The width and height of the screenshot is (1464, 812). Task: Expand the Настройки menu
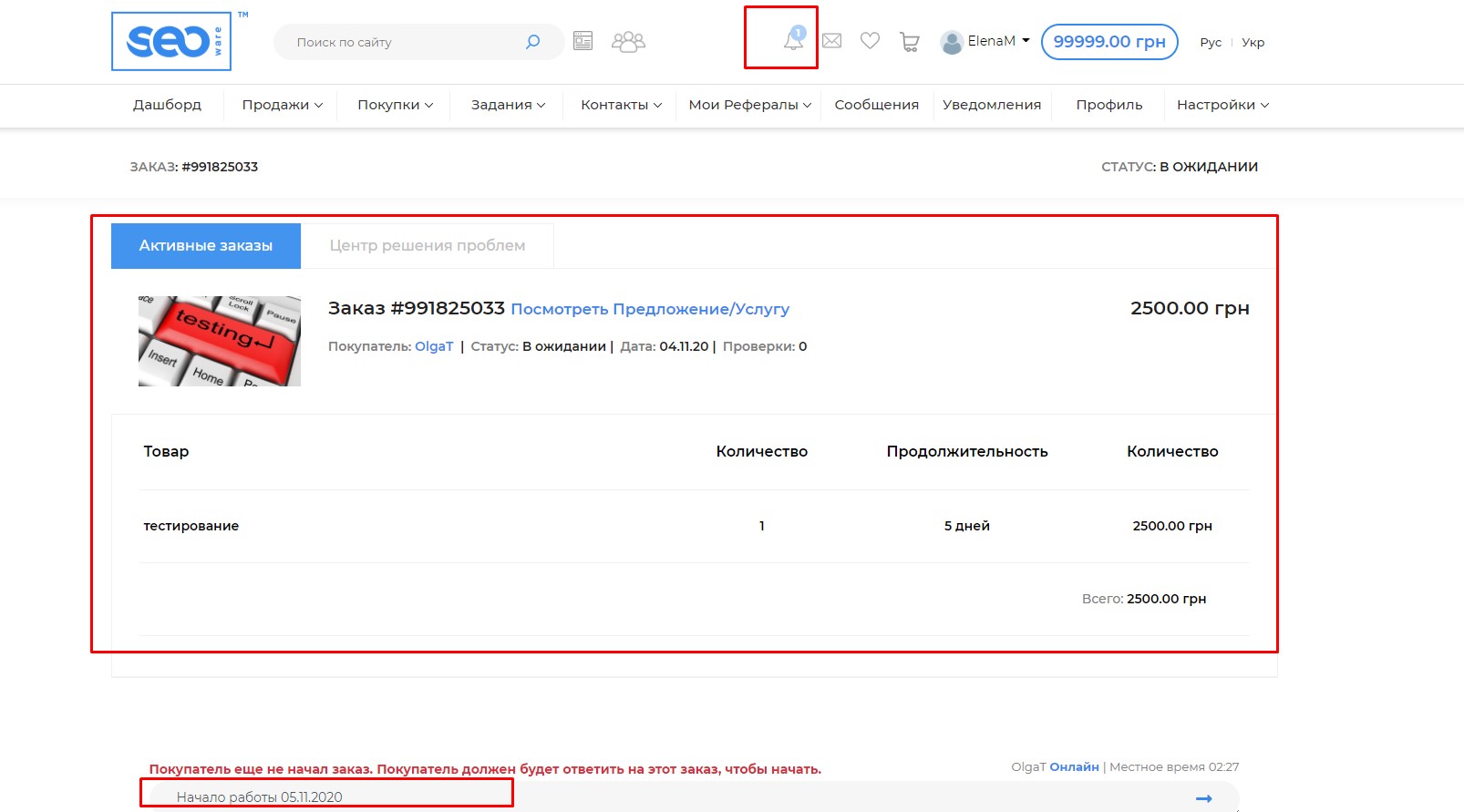pyautogui.click(x=1222, y=105)
